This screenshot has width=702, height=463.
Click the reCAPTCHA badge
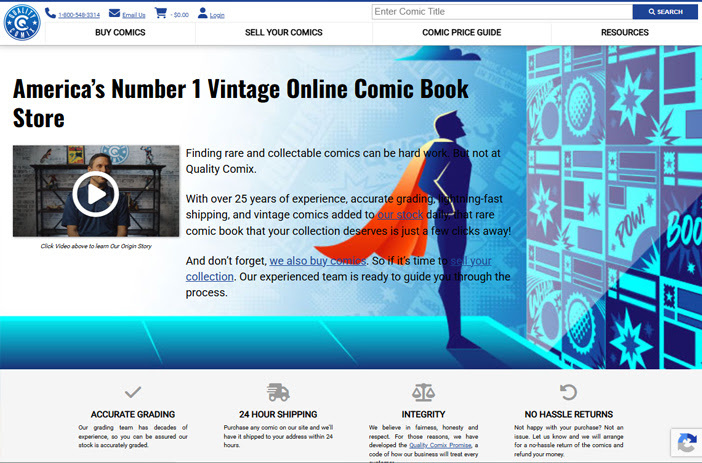pyautogui.click(x=686, y=443)
